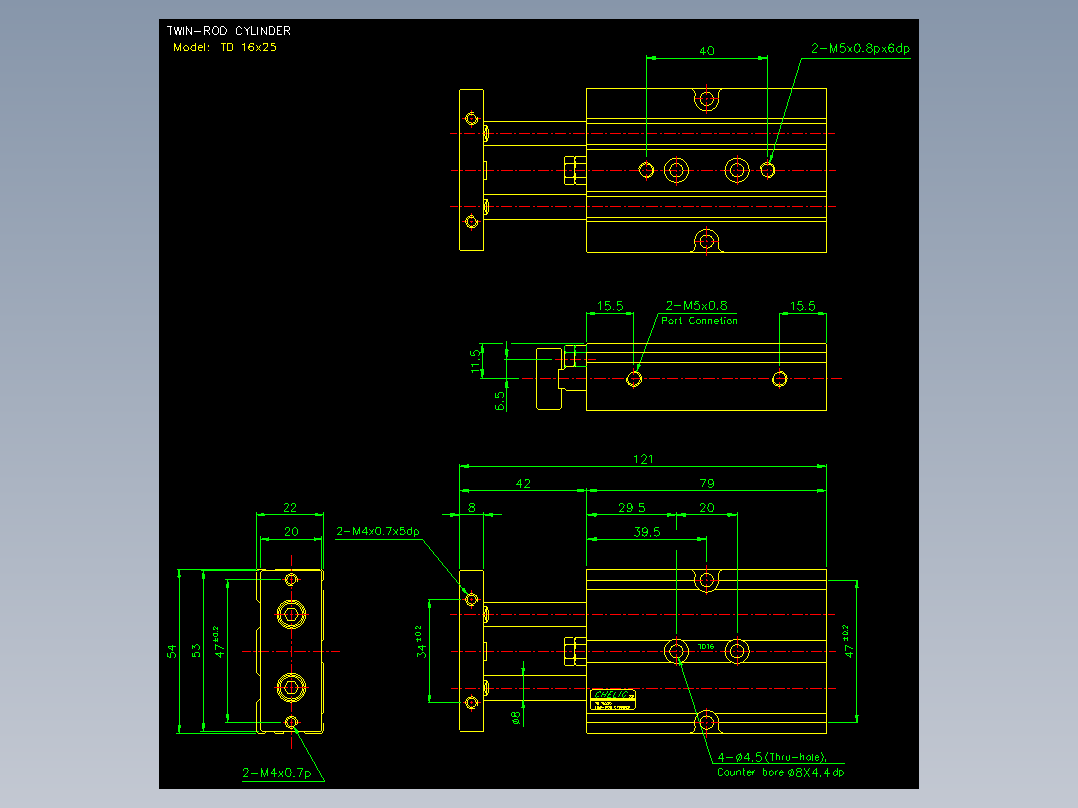Click the "79" body length dimension
The image size is (1078, 808).
click(x=707, y=483)
